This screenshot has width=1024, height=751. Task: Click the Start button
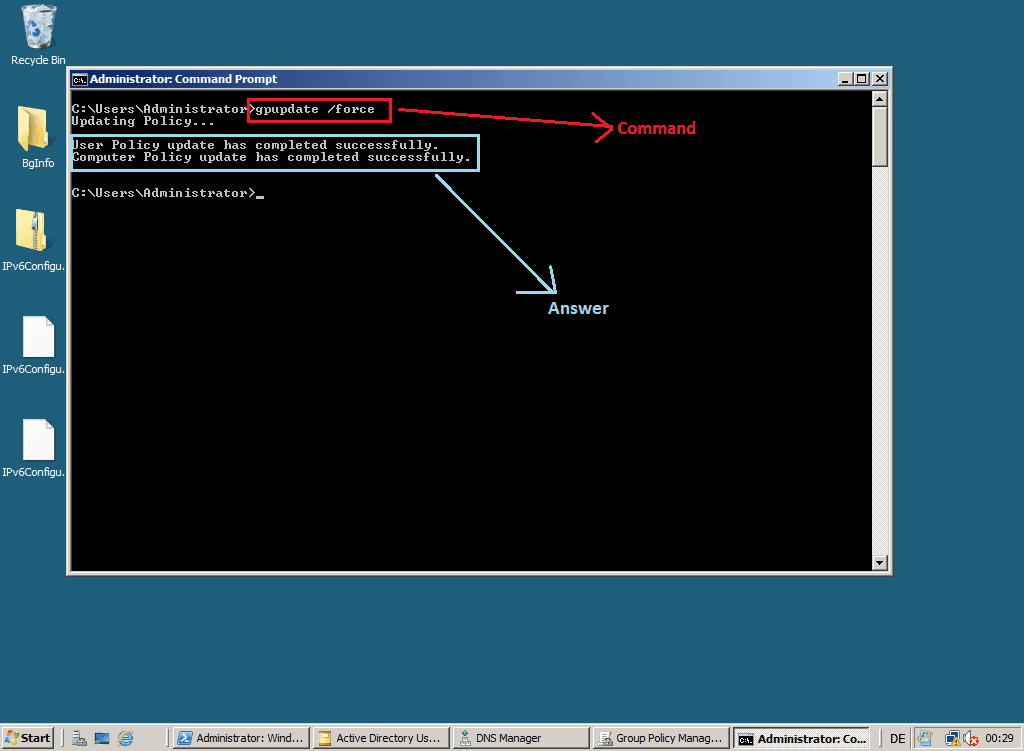(27, 738)
